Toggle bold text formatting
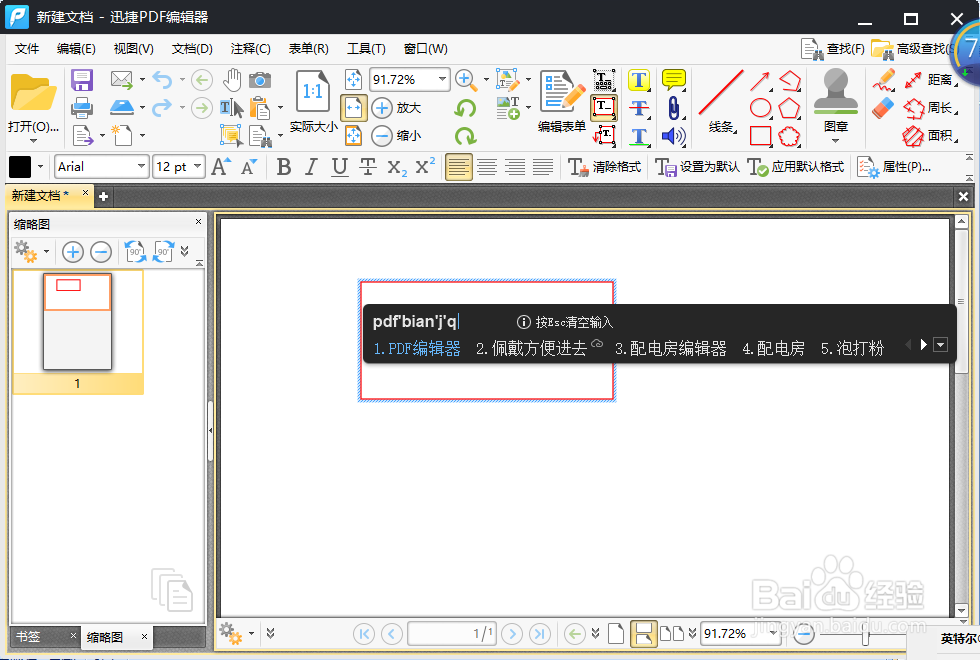This screenshot has width=980, height=660. pyautogui.click(x=284, y=167)
